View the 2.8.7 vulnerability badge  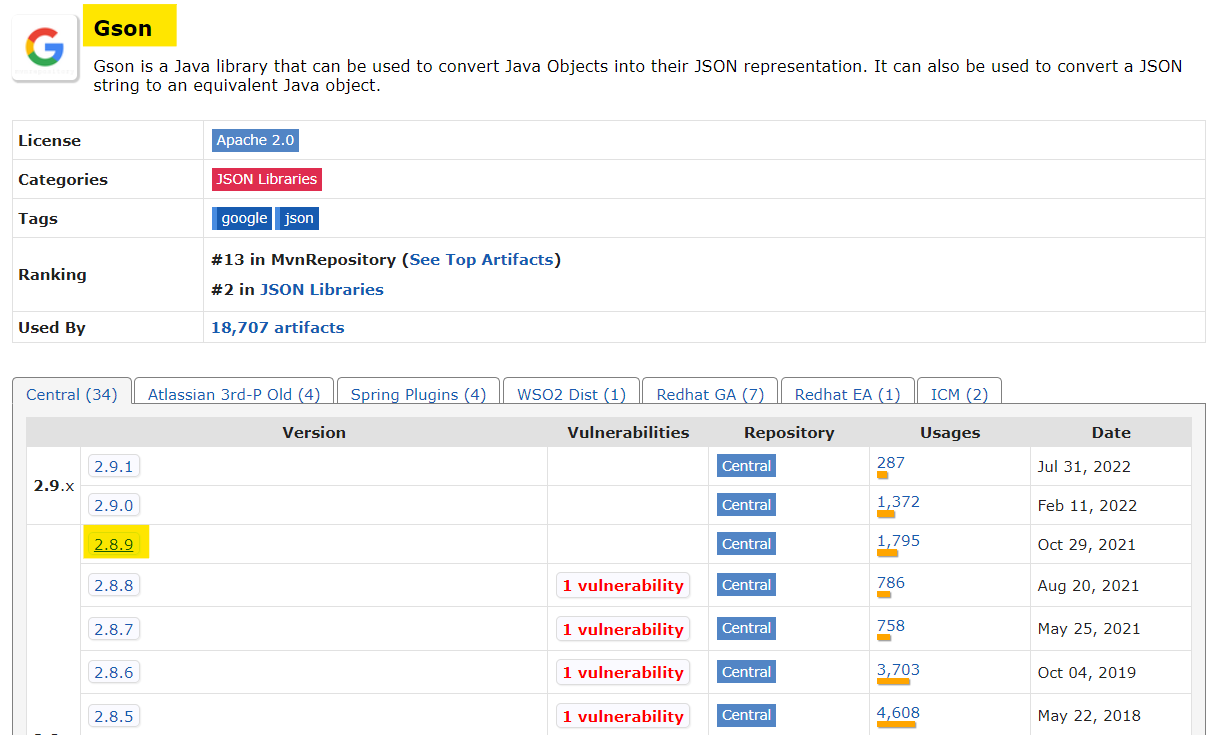[623, 629]
